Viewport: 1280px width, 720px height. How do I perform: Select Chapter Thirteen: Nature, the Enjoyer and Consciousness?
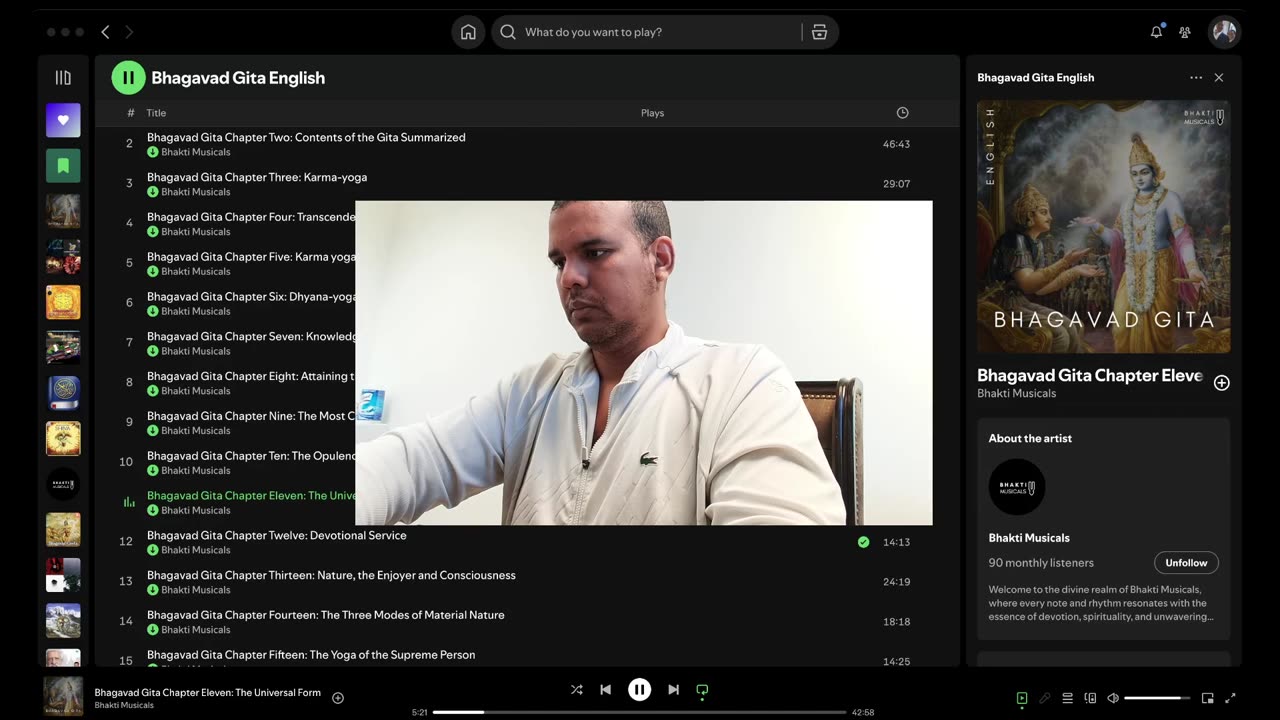click(x=331, y=575)
